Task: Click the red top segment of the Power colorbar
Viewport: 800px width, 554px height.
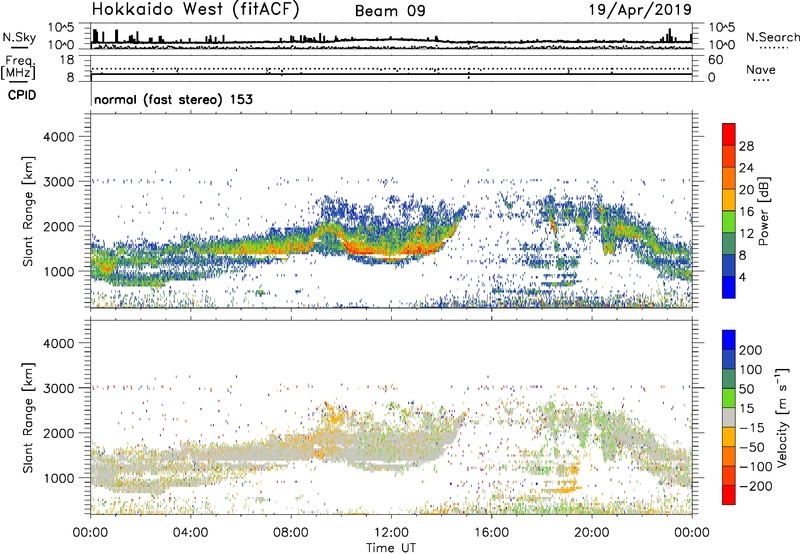Action: tap(729, 134)
